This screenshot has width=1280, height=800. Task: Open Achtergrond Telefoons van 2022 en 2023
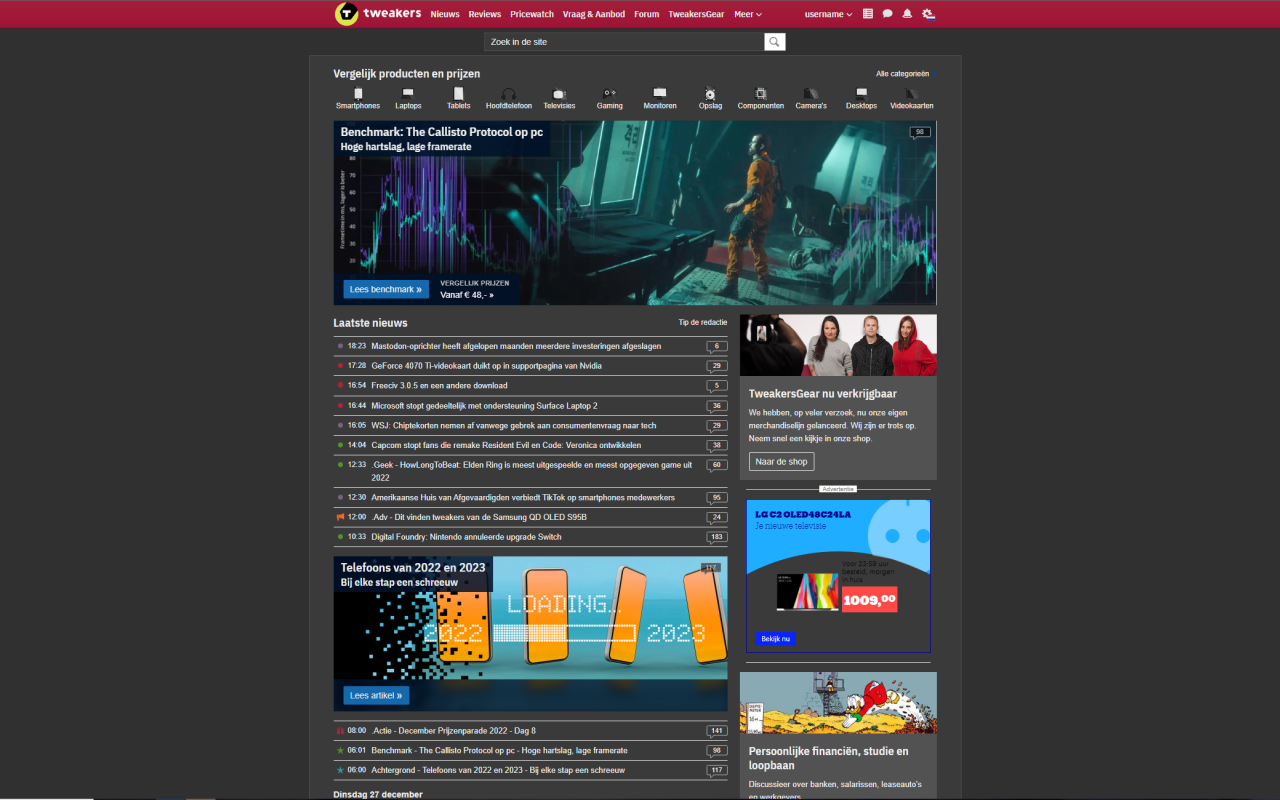(x=498, y=770)
